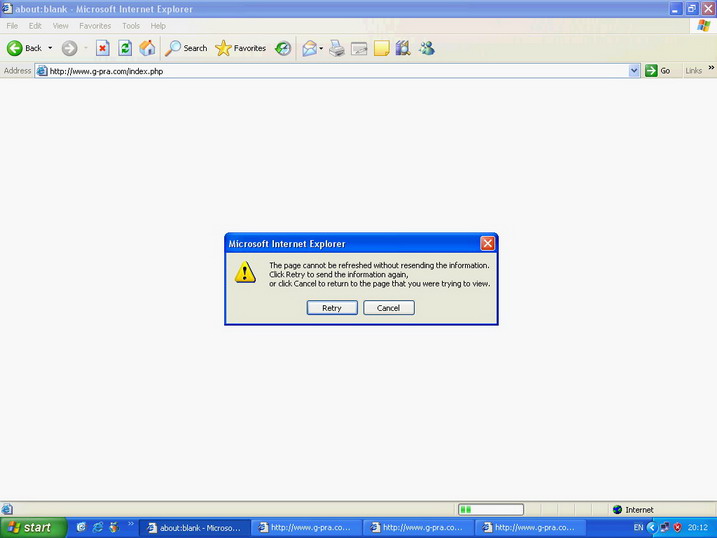Open the View menu
Viewport: 717px width, 538px height.
pos(61,26)
